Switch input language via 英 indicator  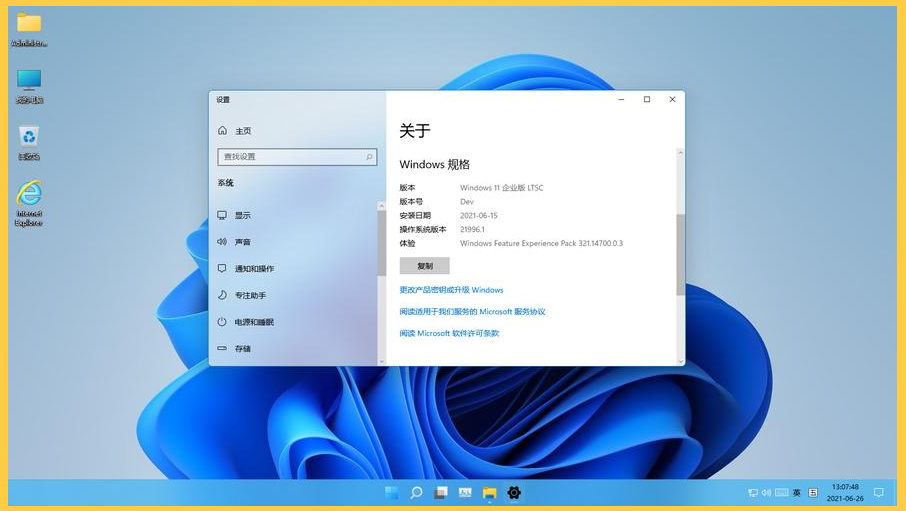coord(797,493)
